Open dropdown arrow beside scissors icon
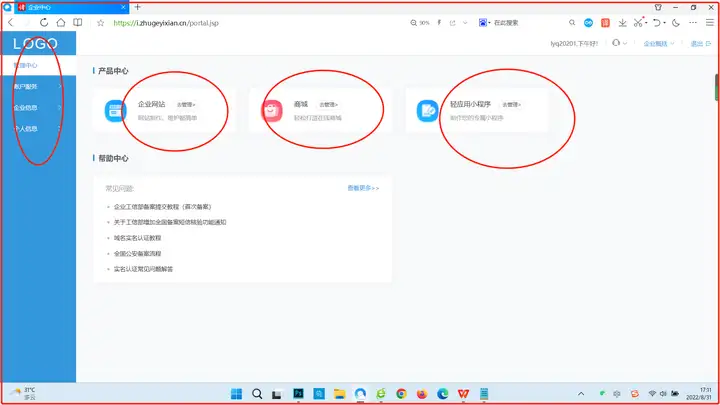Image resolution: width=720 pixels, height=405 pixels. [646, 23]
